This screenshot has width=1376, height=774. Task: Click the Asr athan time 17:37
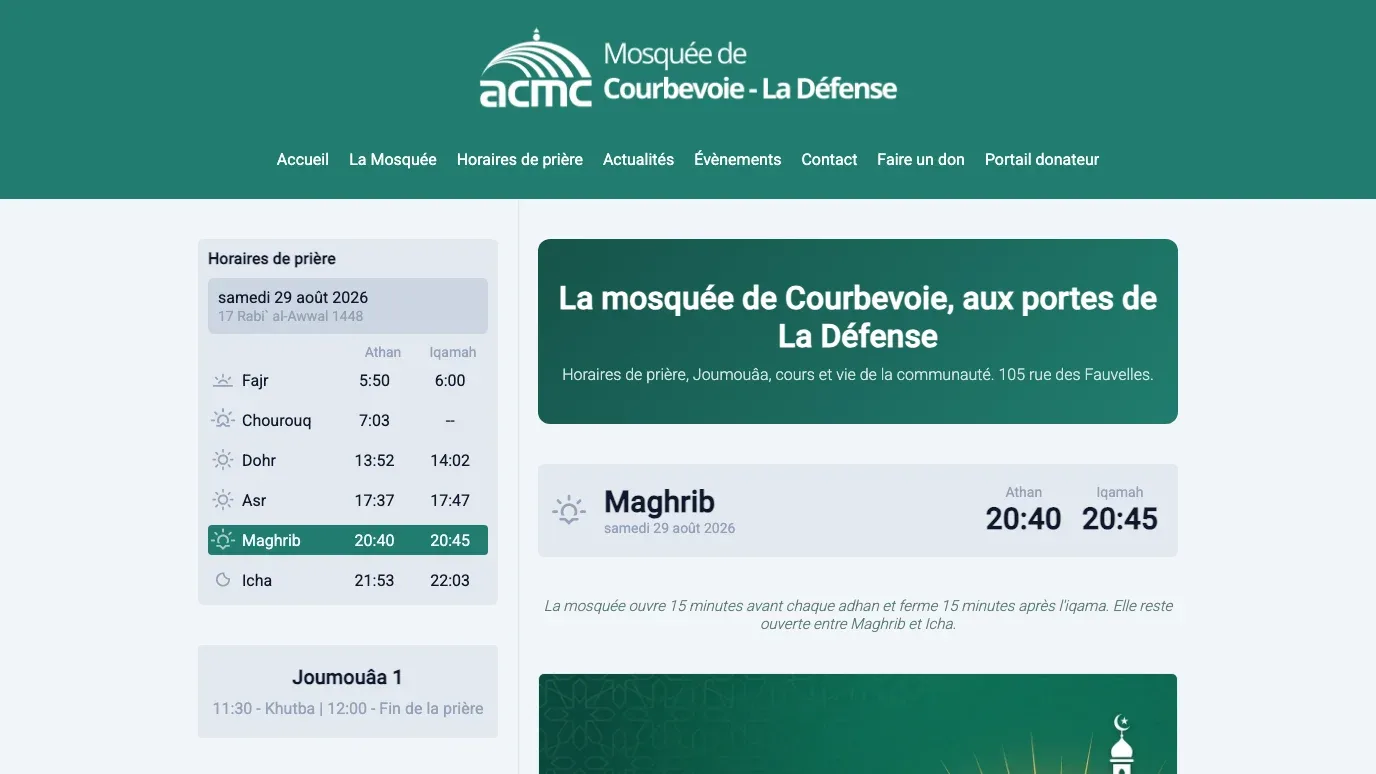click(x=374, y=501)
